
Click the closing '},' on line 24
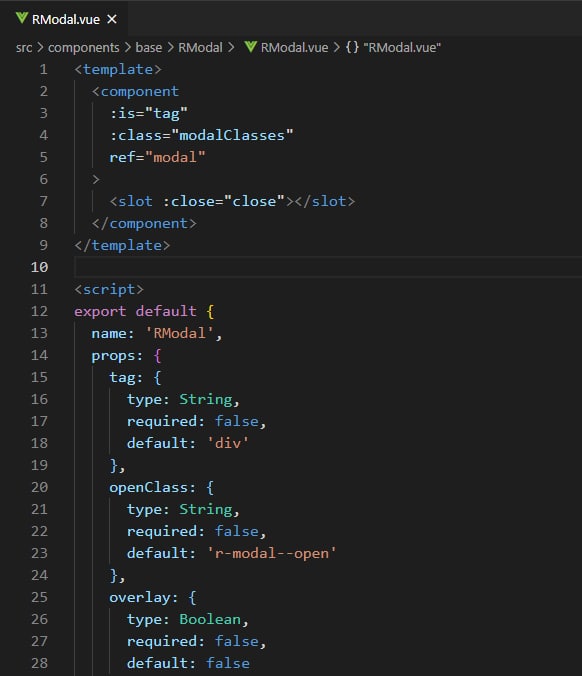[117, 576]
